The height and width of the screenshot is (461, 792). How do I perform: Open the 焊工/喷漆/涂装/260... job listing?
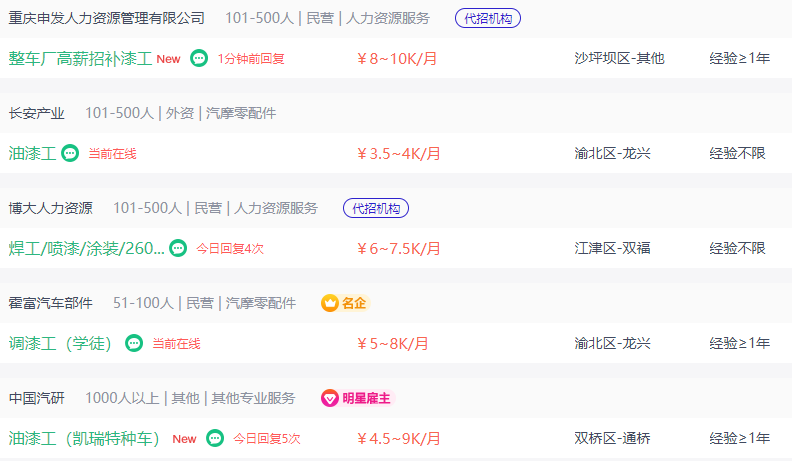pyautogui.click(x=86, y=248)
